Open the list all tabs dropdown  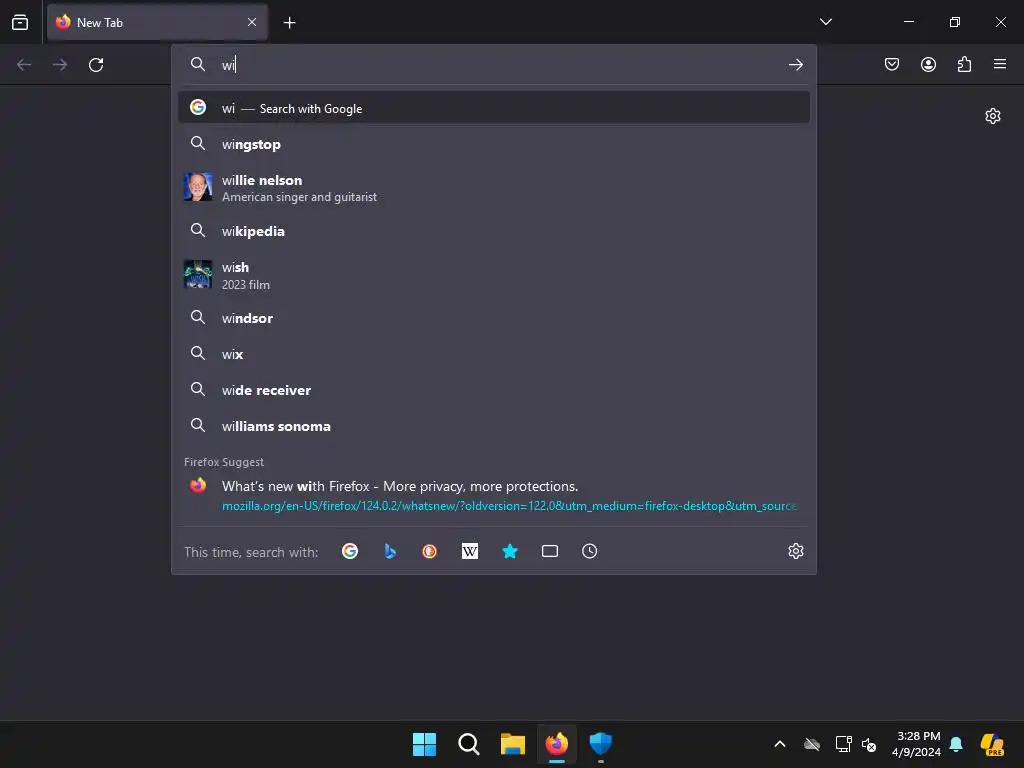click(x=825, y=22)
